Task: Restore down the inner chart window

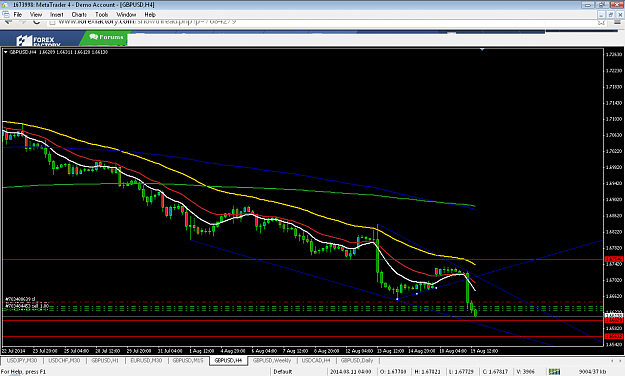Action: coord(610,15)
